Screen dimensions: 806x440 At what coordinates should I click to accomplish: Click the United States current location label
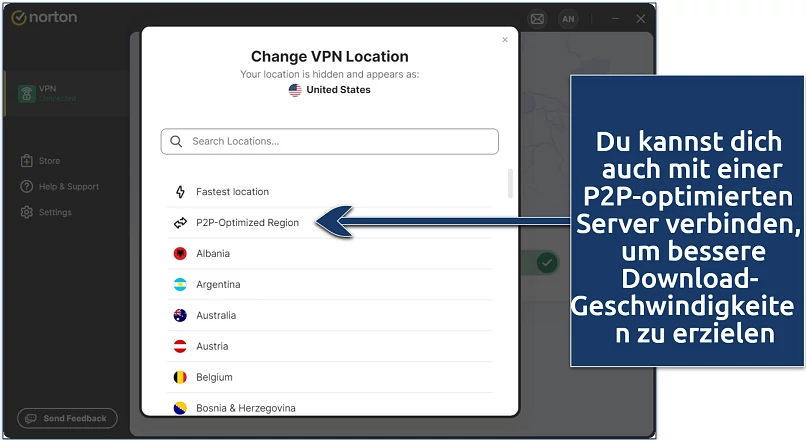[x=338, y=90]
